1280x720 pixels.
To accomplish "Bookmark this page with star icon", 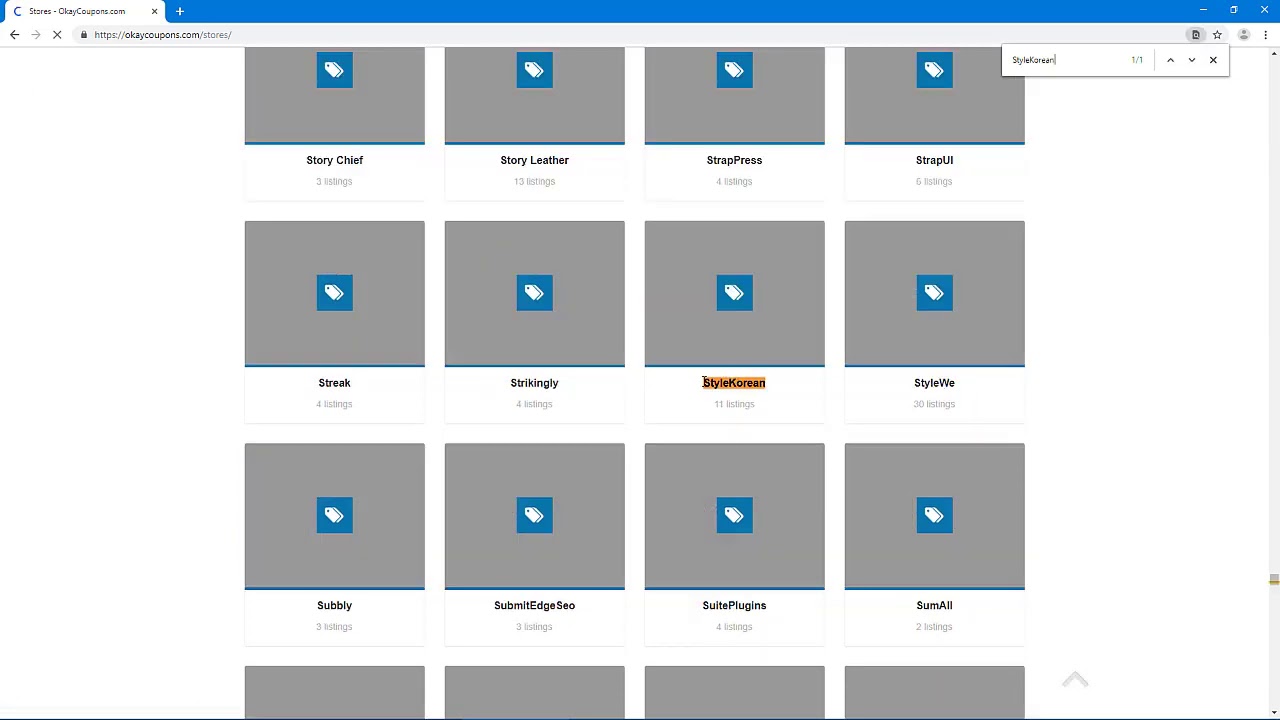I will coord(1217,35).
